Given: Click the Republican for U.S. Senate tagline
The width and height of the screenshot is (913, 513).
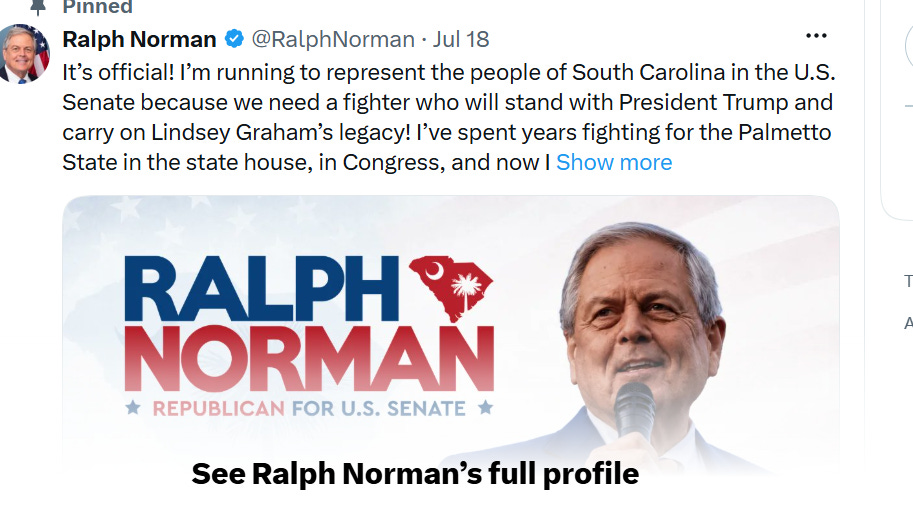Looking at the screenshot, I should pyautogui.click(x=309, y=408).
